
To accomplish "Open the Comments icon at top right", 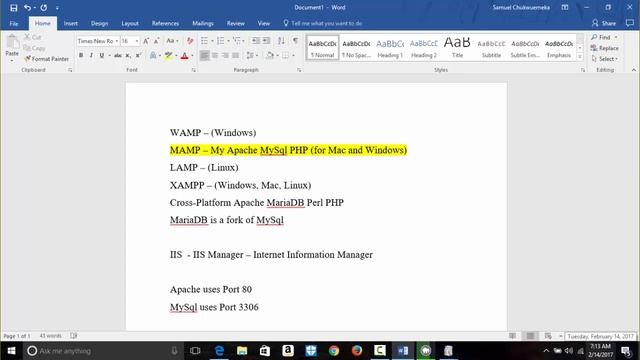I will click(x=630, y=23).
